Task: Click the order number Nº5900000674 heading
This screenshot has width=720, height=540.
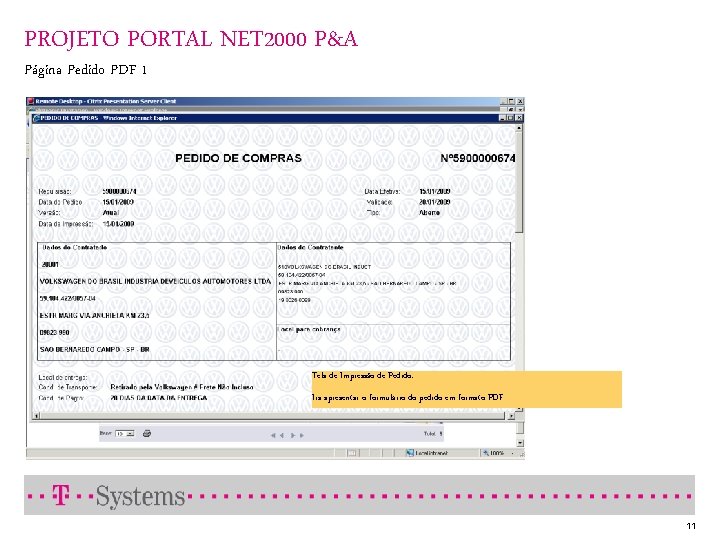Action: [x=478, y=158]
